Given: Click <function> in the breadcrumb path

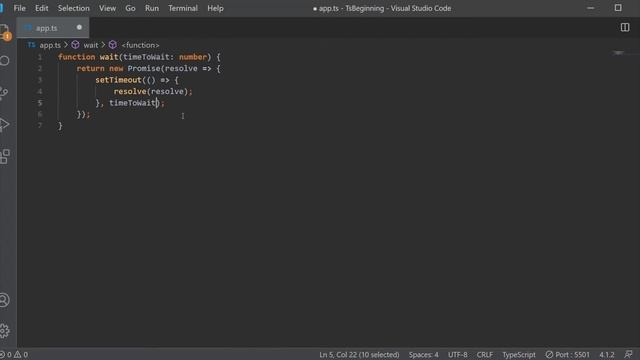Looking at the screenshot, I should click(140, 45).
